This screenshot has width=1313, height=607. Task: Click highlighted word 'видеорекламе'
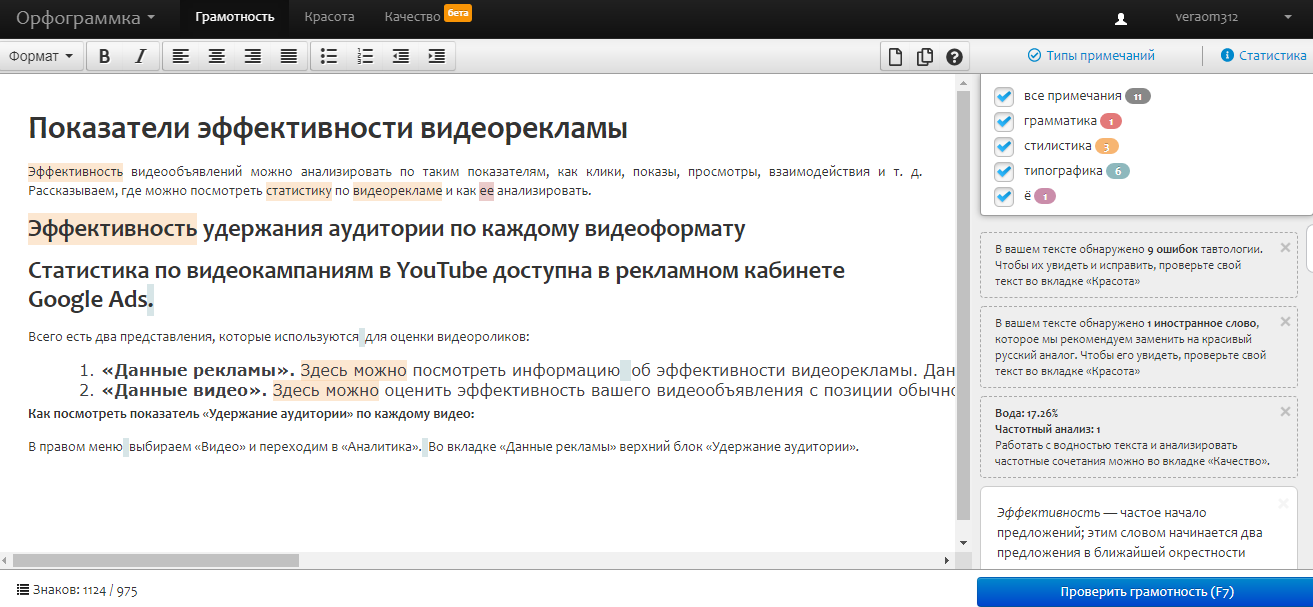397,190
